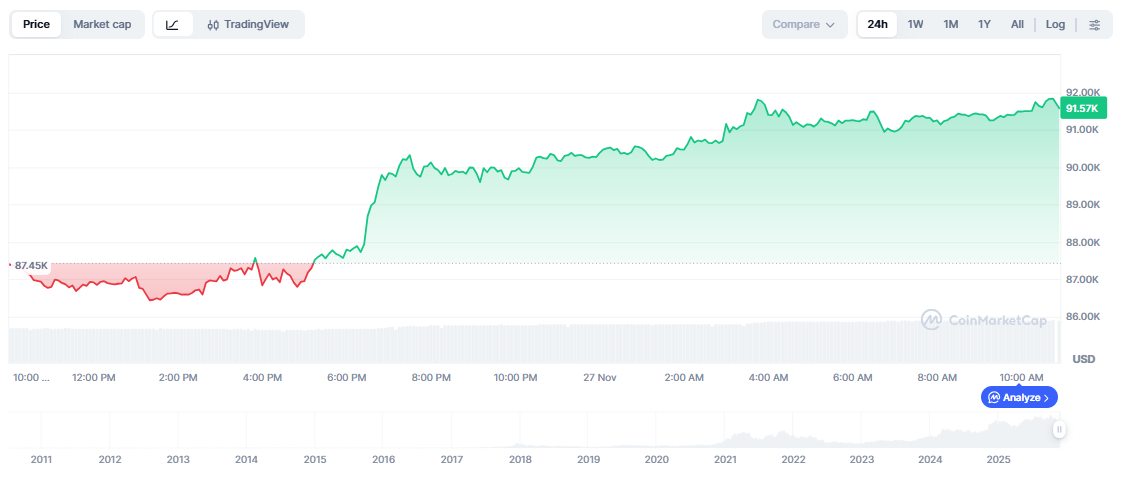The height and width of the screenshot is (484, 1121).
Task: Click the 27 Nov date label
Action: coord(598,377)
